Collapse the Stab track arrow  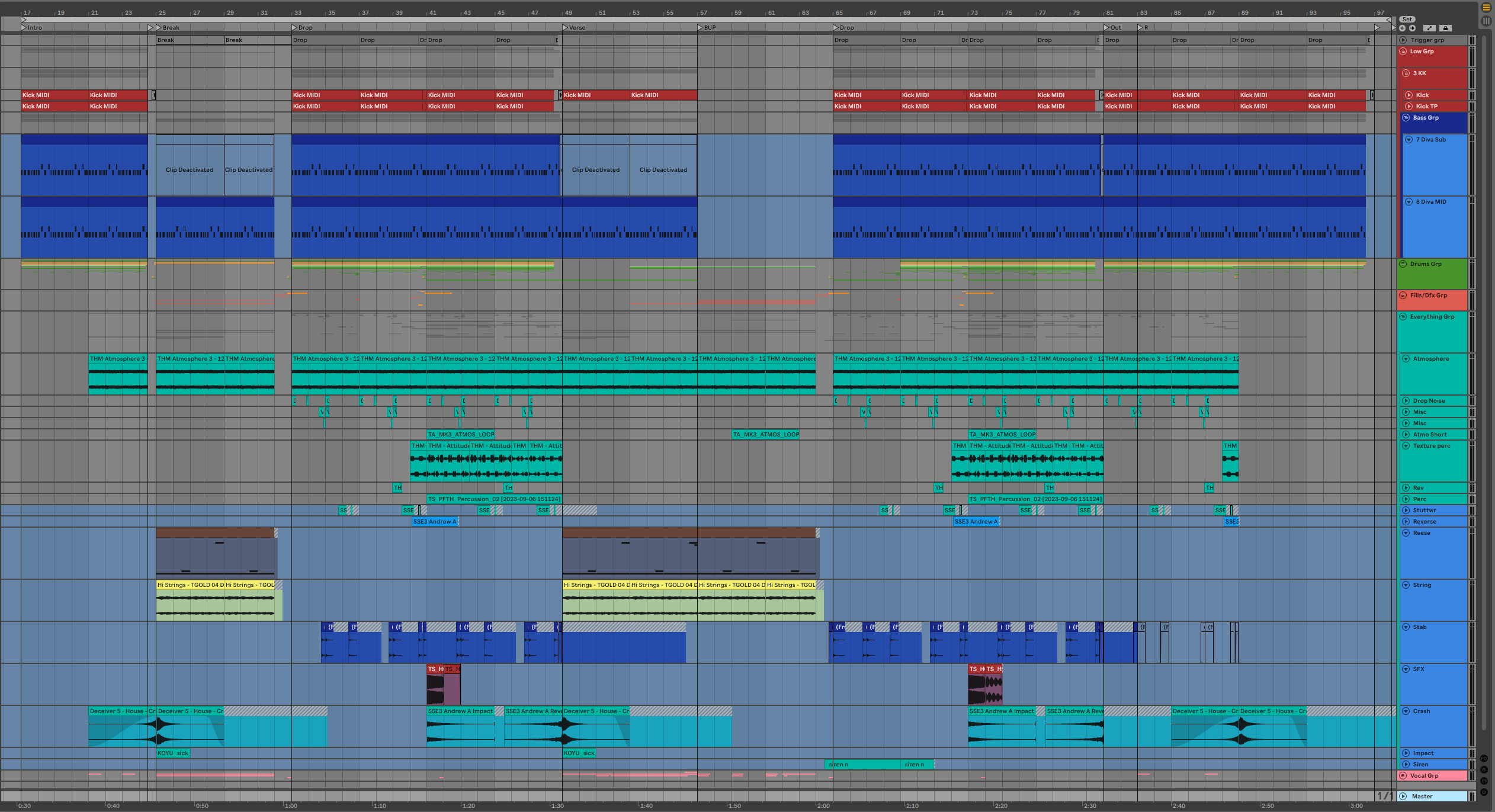tap(1406, 627)
